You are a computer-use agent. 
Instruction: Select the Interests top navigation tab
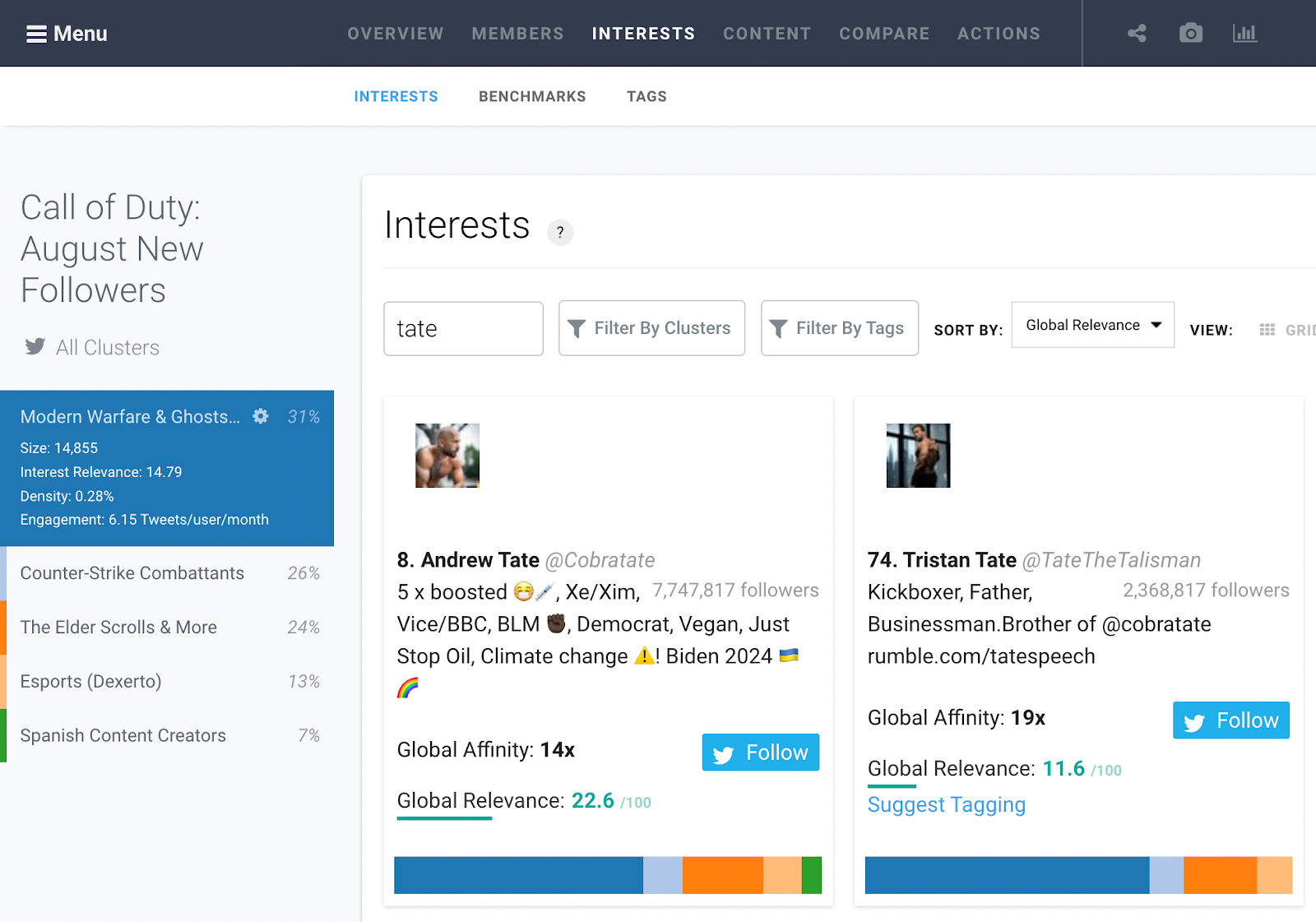(x=643, y=34)
